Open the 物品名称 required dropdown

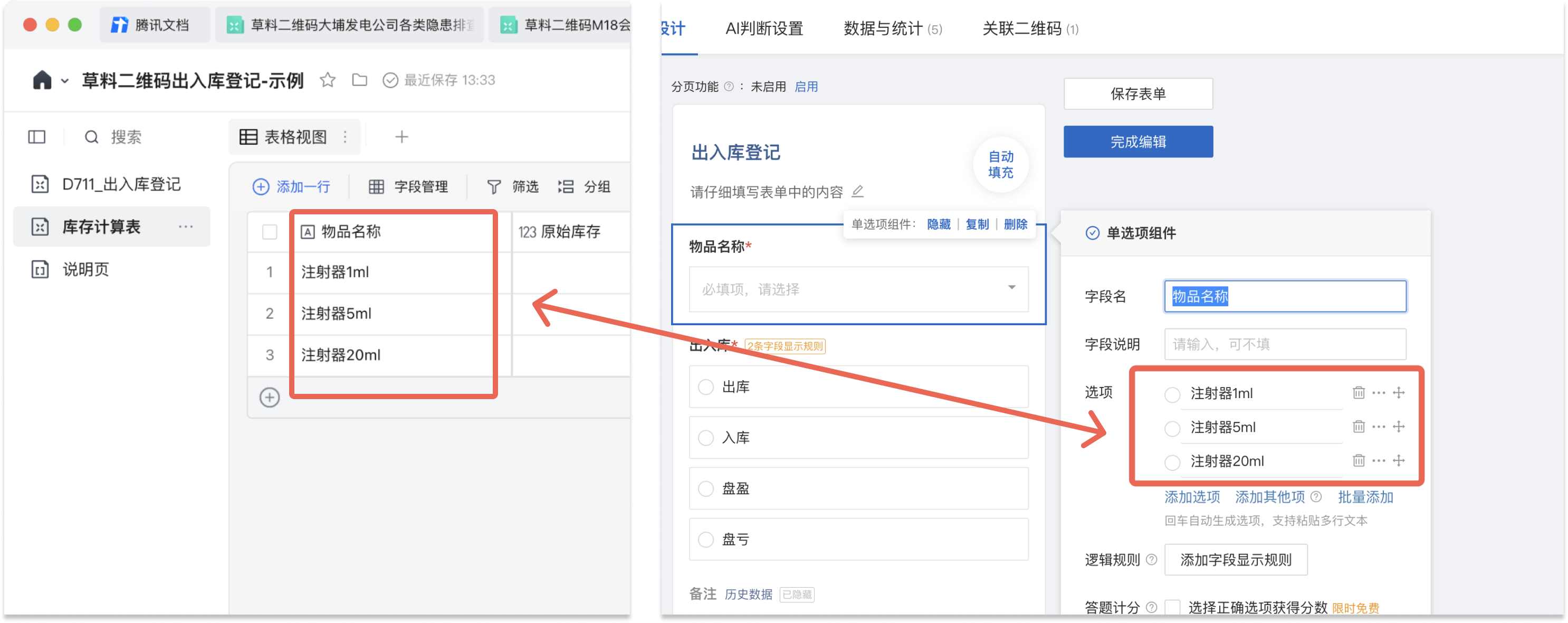[858, 289]
